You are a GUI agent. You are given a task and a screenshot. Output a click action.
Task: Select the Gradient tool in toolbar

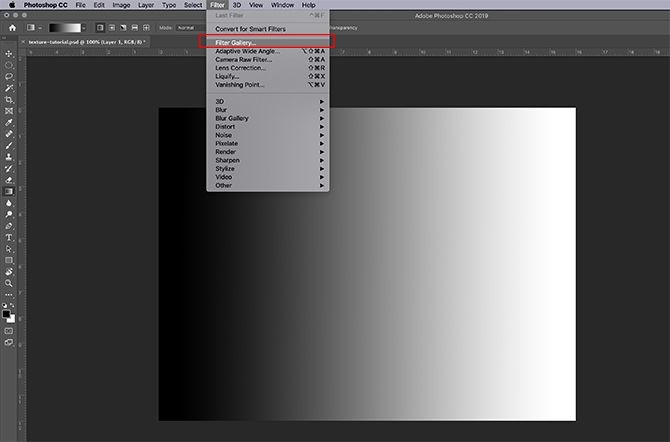coord(9,191)
